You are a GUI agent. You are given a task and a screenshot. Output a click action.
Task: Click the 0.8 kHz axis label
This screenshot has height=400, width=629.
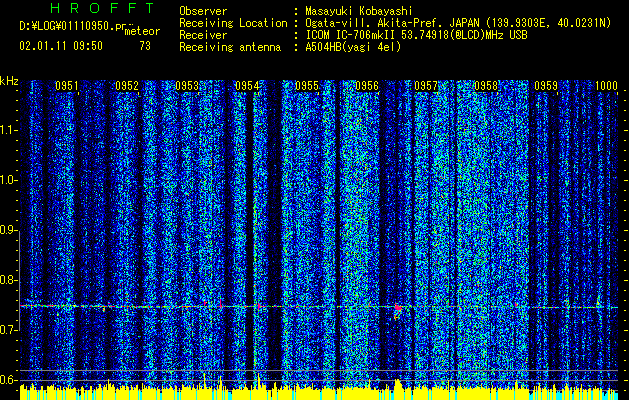pyautogui.click(x=9, y=280)
